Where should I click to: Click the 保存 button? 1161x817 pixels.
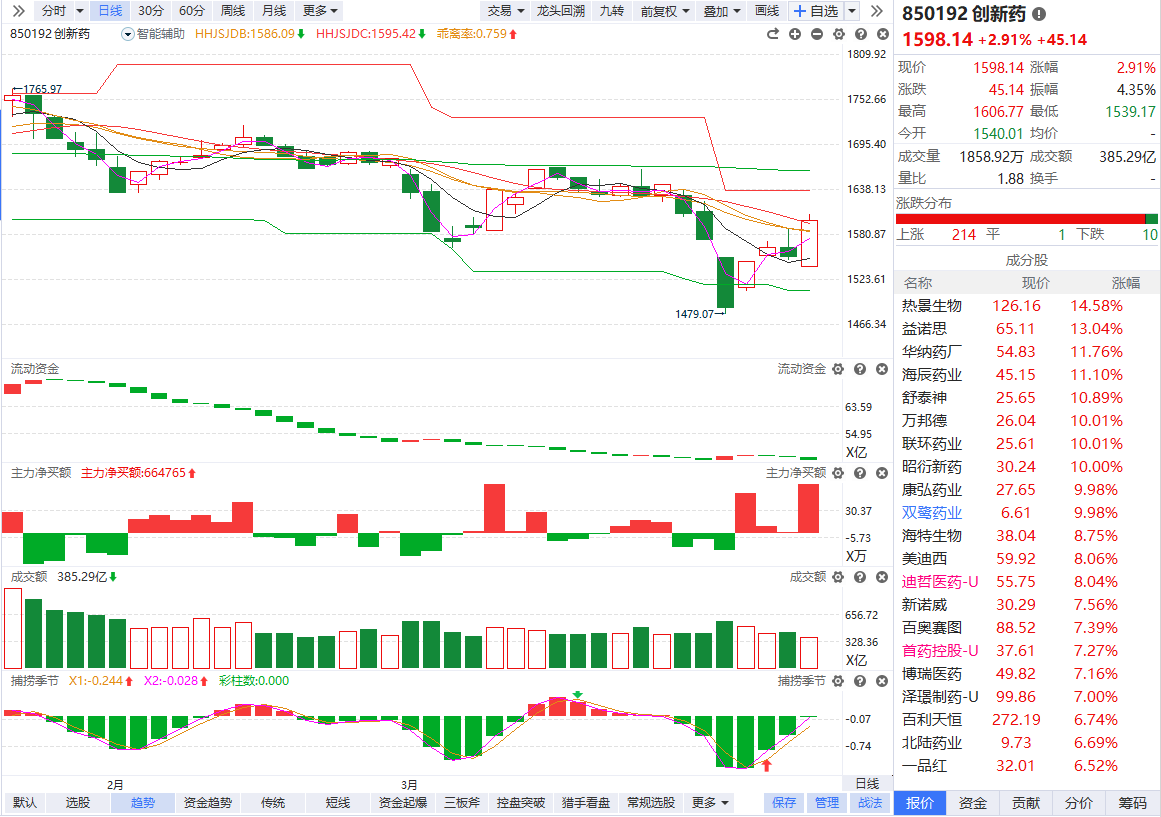click(x=784, y=802)
